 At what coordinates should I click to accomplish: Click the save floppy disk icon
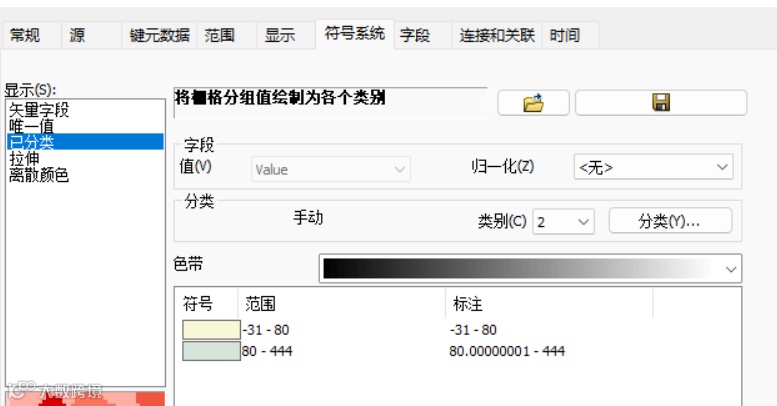[661, 103]
